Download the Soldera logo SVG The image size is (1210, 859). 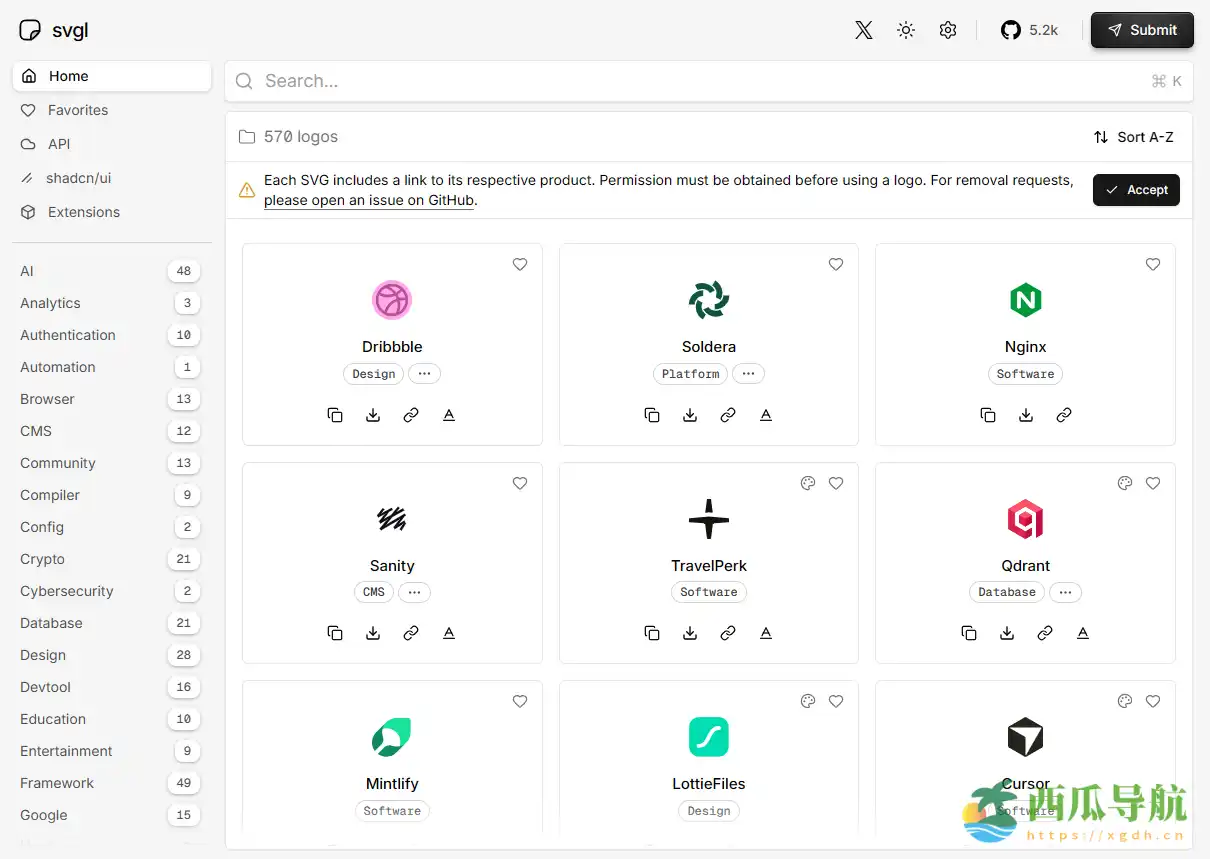(x=690, y=415)
